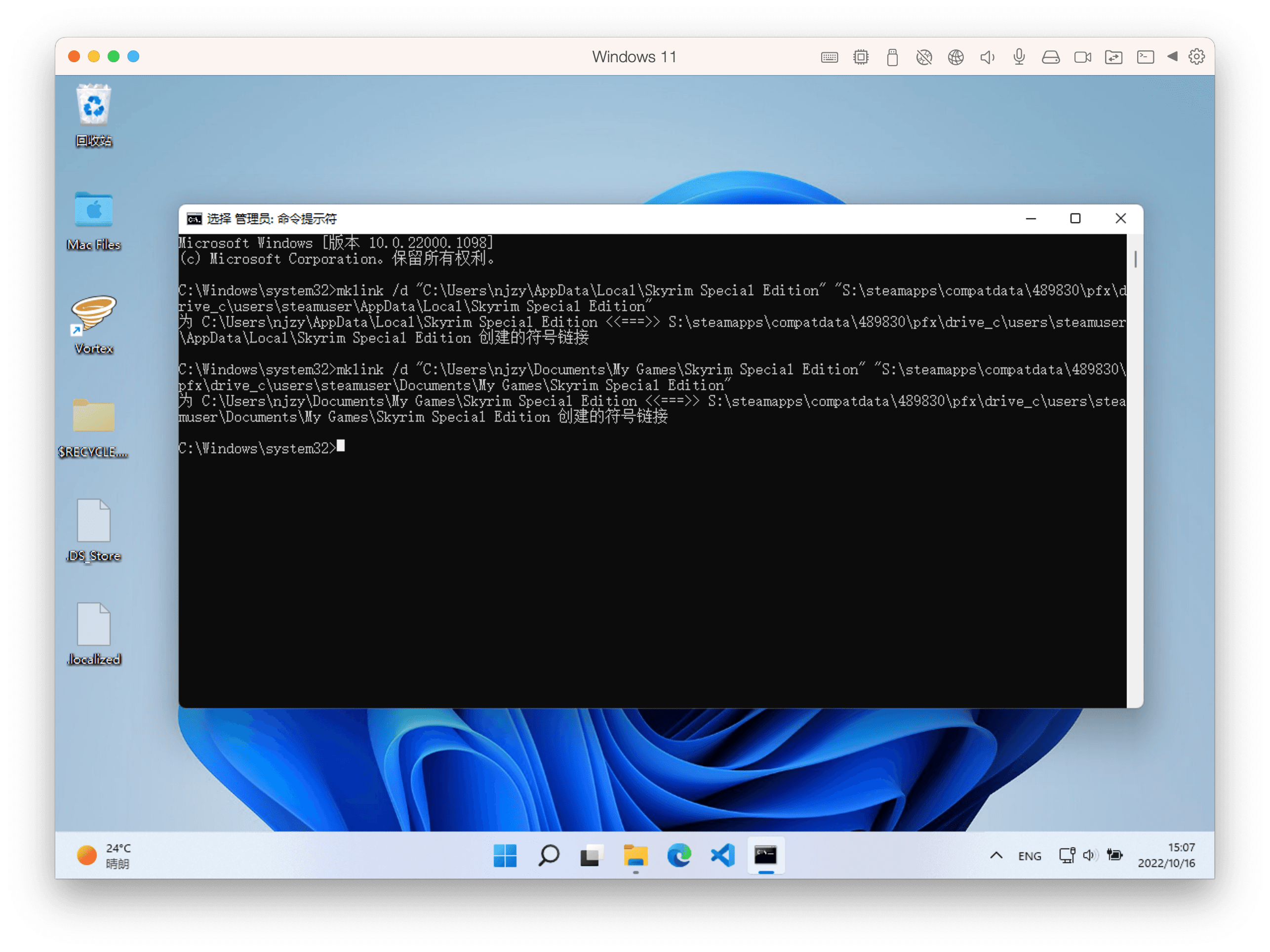The width and height of the screenshot is (1270, 952).
Task: Click the text 'Microsoft Windows [版本 10.0.22000.1098]'
Action: (336, 243)
